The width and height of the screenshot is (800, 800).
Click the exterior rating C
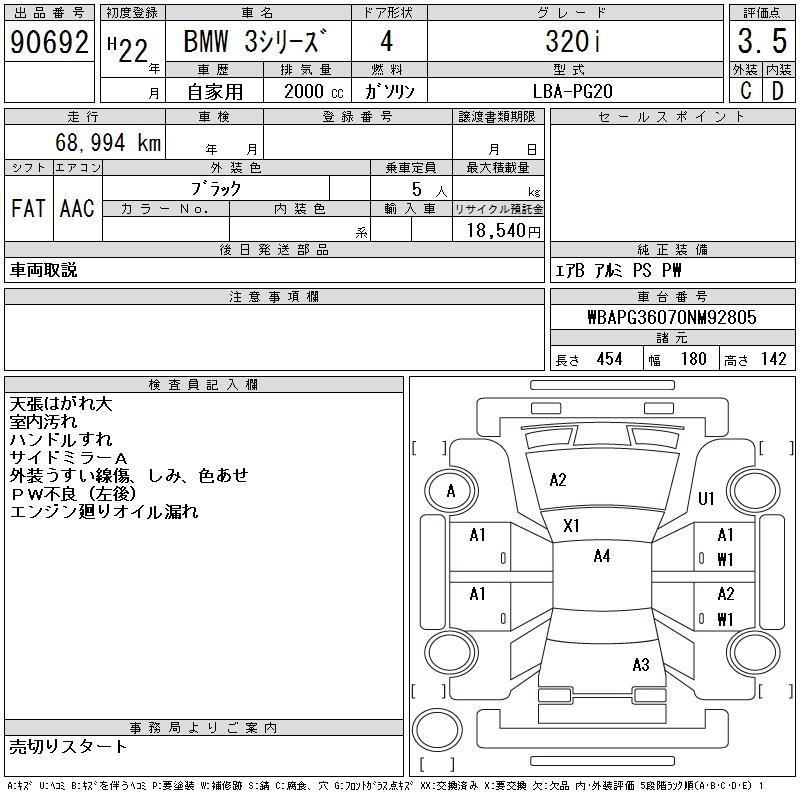point(746,91)
